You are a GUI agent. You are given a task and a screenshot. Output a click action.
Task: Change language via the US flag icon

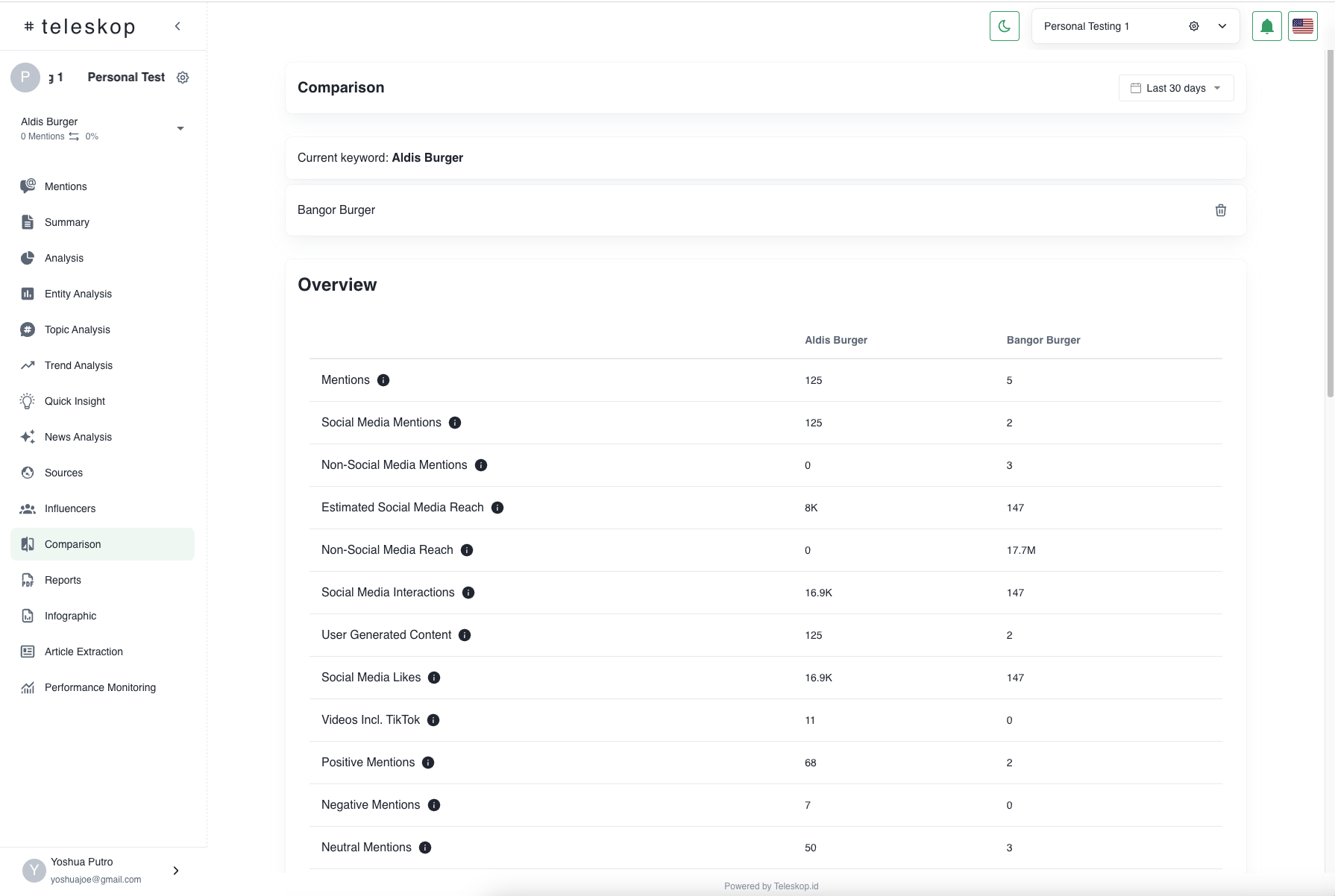[1302, 26]
